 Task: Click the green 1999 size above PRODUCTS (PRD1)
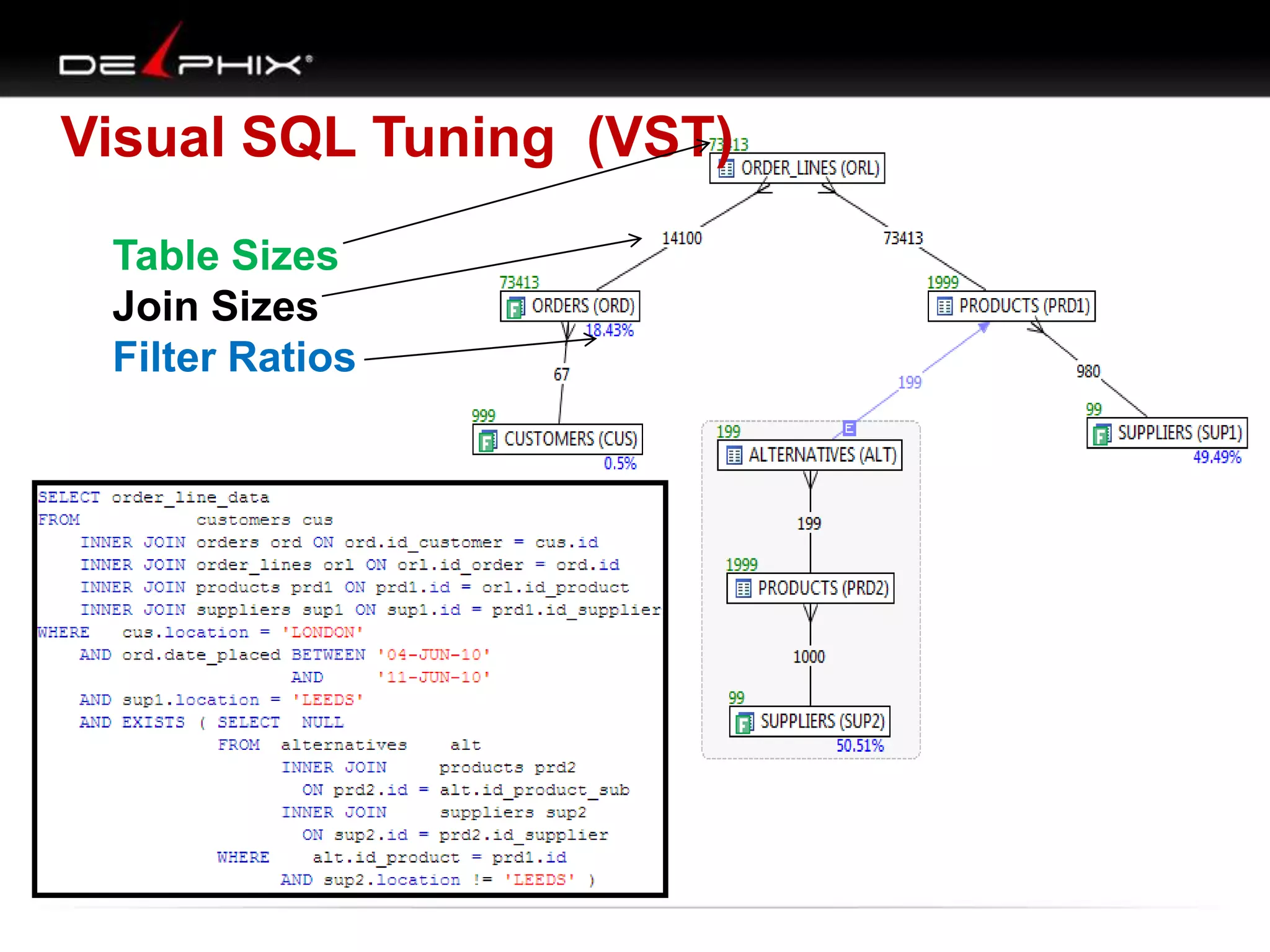click(943, 283)
